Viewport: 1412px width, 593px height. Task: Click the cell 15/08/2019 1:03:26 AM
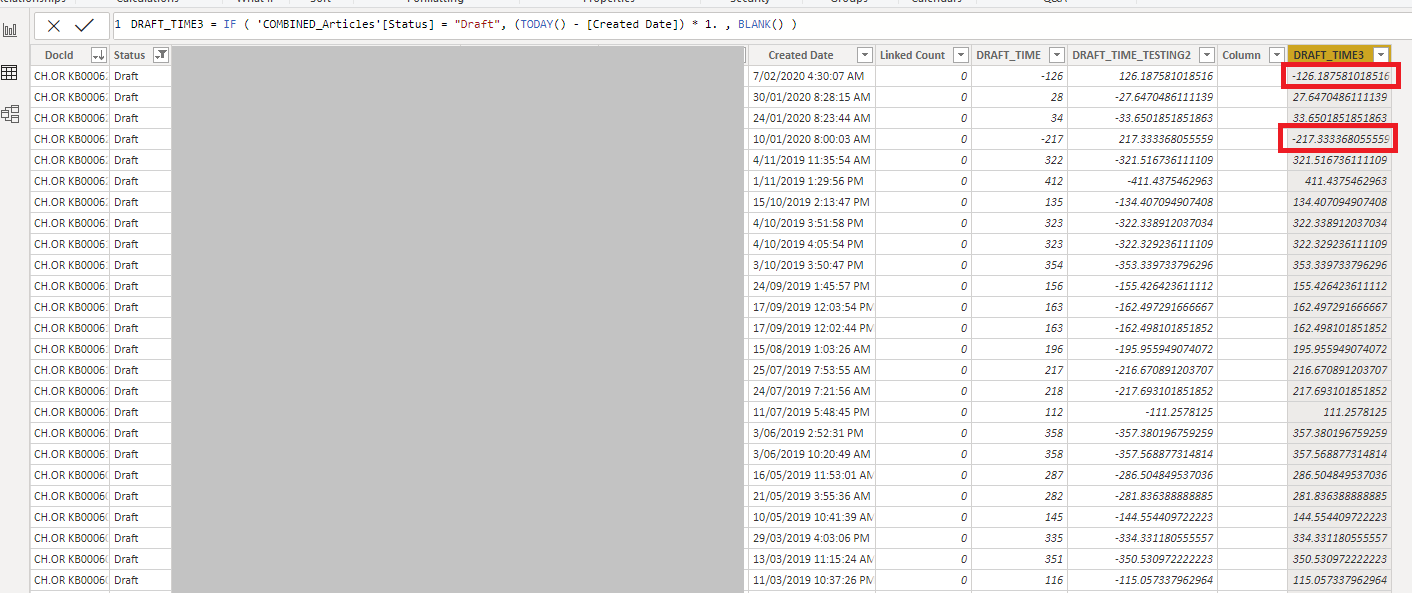click(x=811, y=349)
